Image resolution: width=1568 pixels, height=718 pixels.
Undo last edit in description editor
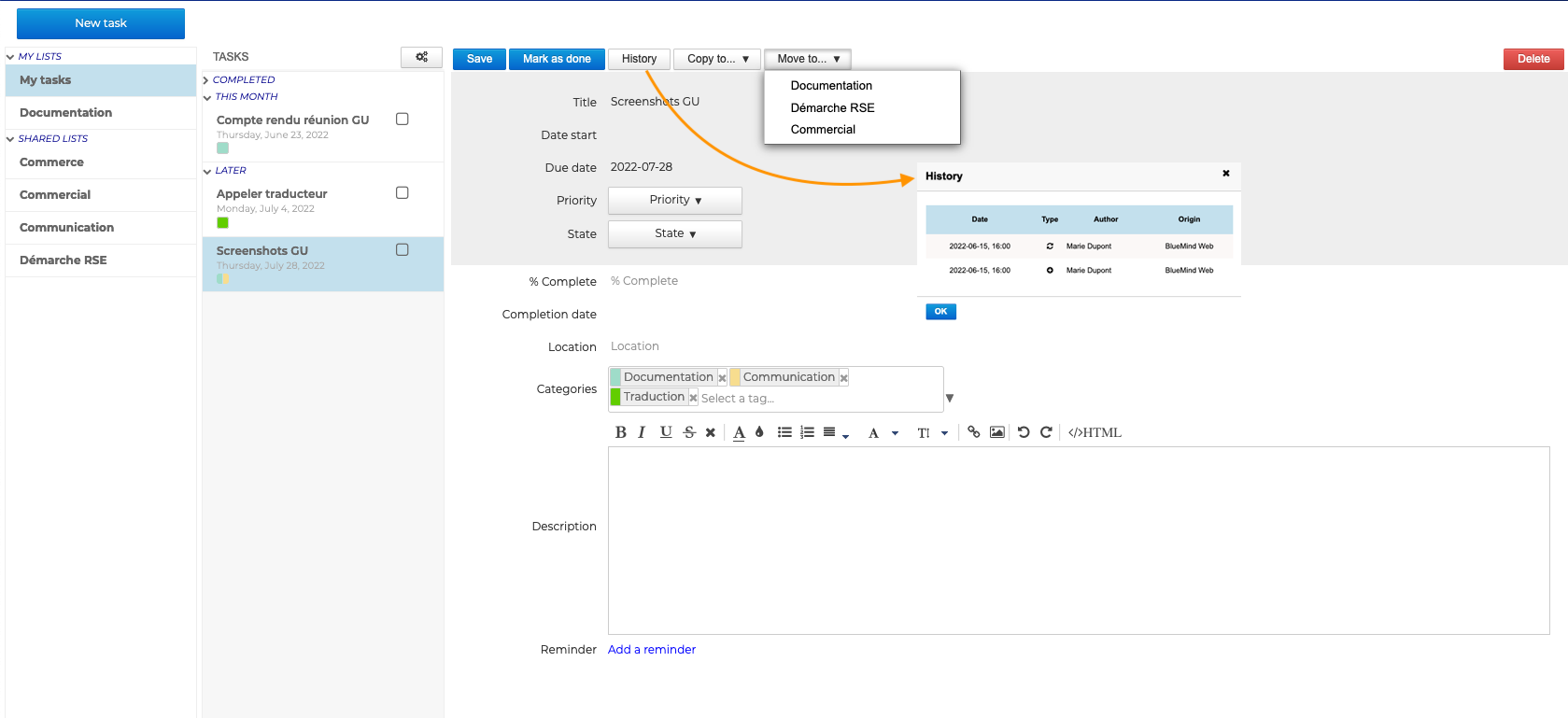tap(1024, 432)
